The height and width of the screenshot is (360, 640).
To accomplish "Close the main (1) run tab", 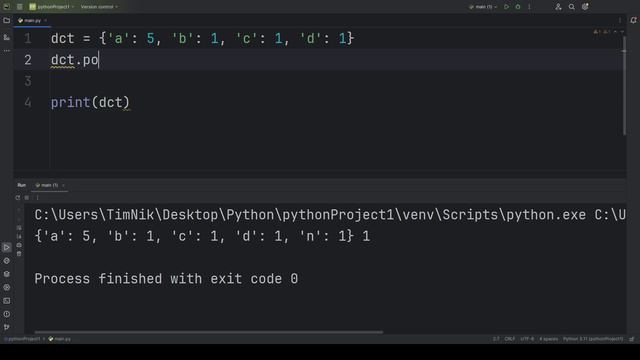I will (x=63, y=185).
